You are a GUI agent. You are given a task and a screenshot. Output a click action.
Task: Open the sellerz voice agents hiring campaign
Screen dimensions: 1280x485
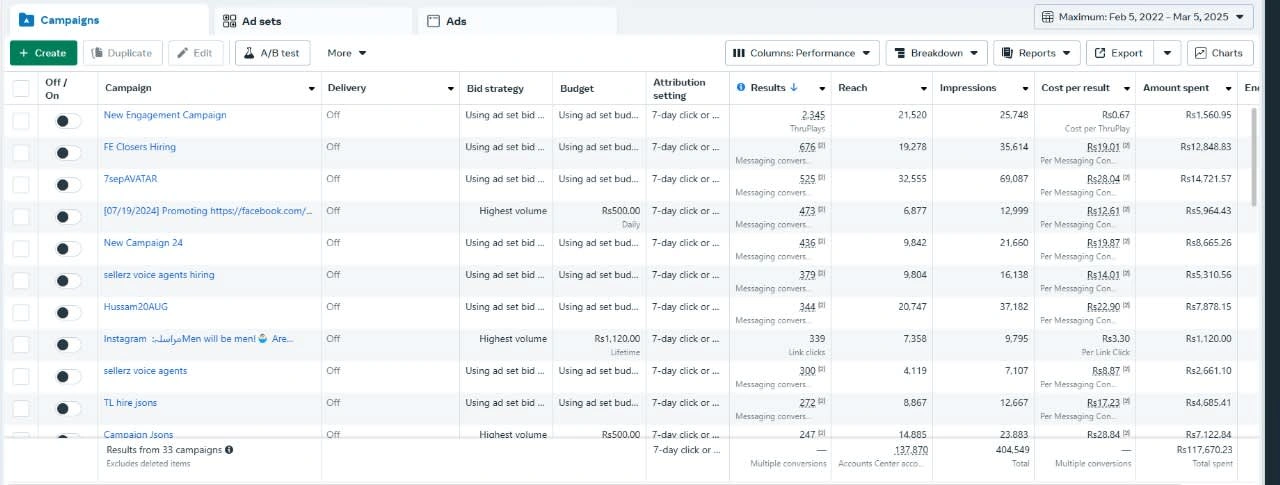[158, 275]
